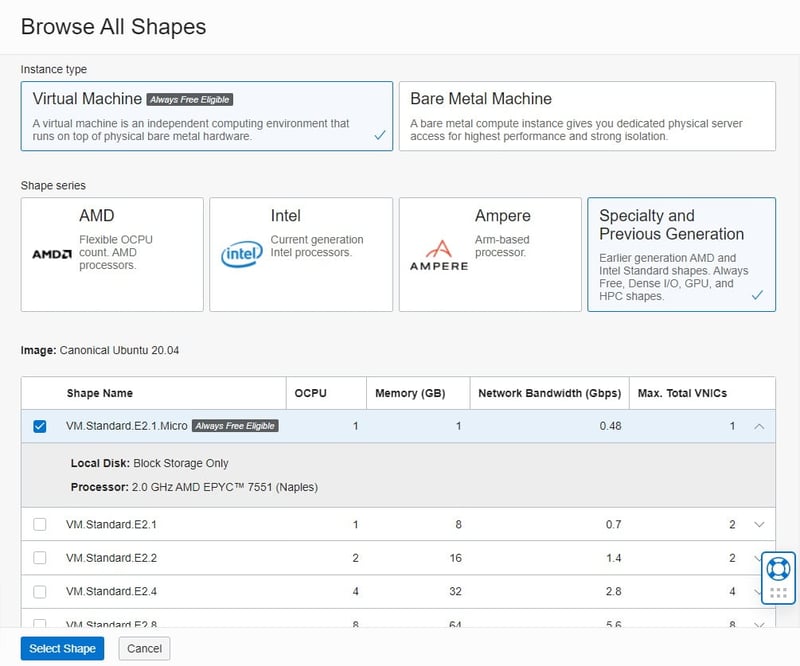Check the VM.Standard.E2.2 shape checkbox
Viewport: 800px width, 666px height.
point(40,558)
